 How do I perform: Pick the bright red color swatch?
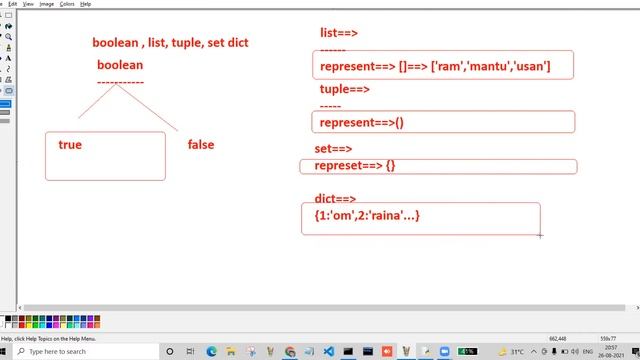22,325
